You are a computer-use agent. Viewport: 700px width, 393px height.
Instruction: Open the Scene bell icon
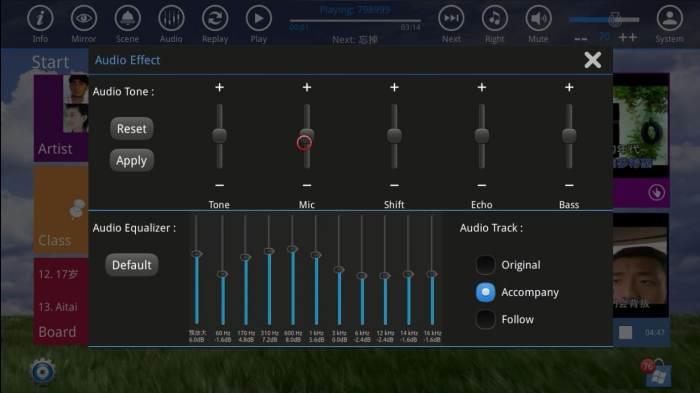(127, 19)
